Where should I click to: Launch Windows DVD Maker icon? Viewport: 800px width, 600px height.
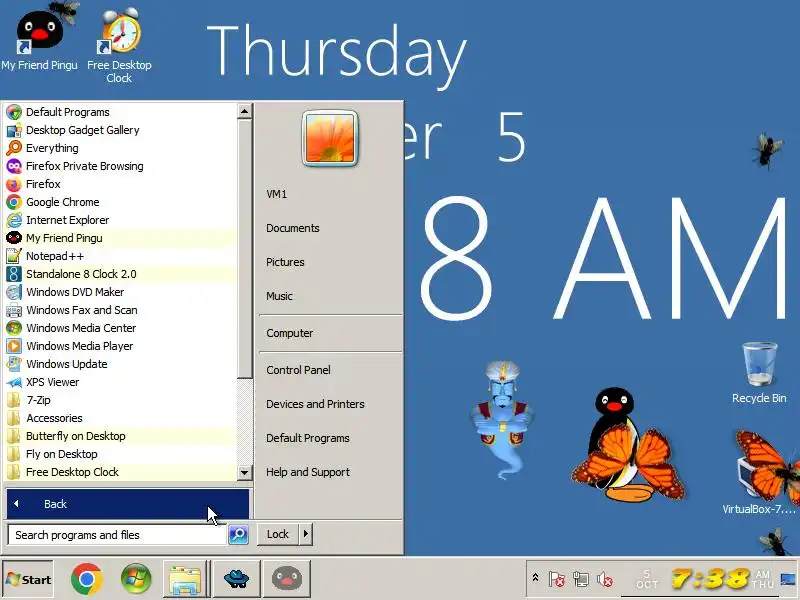pyautogui.click(x=14, y=292)
